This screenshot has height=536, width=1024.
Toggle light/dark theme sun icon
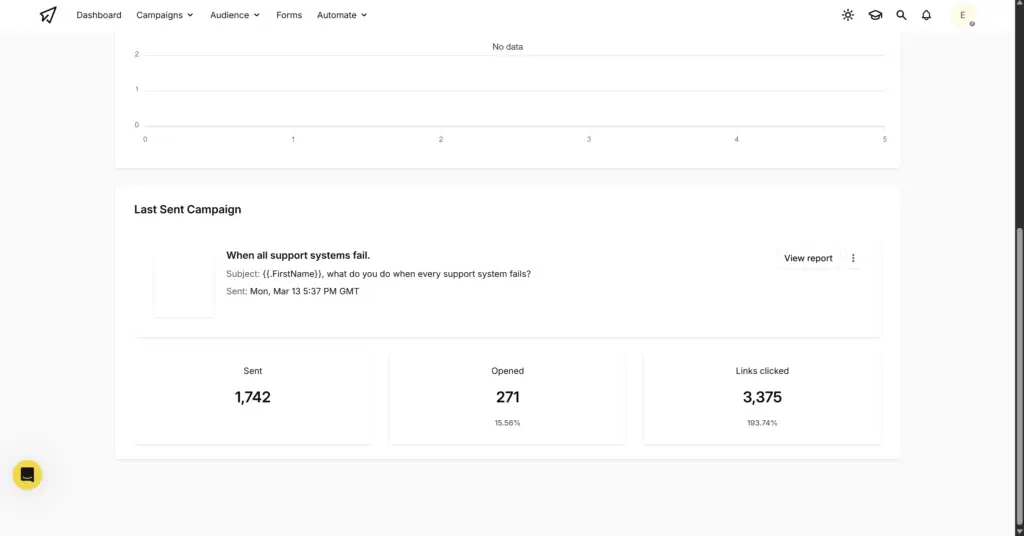point(848,15)
